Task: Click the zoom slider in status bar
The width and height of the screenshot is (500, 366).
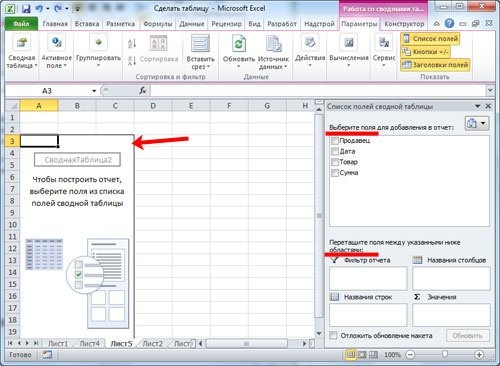Action: tap(445, 354)
